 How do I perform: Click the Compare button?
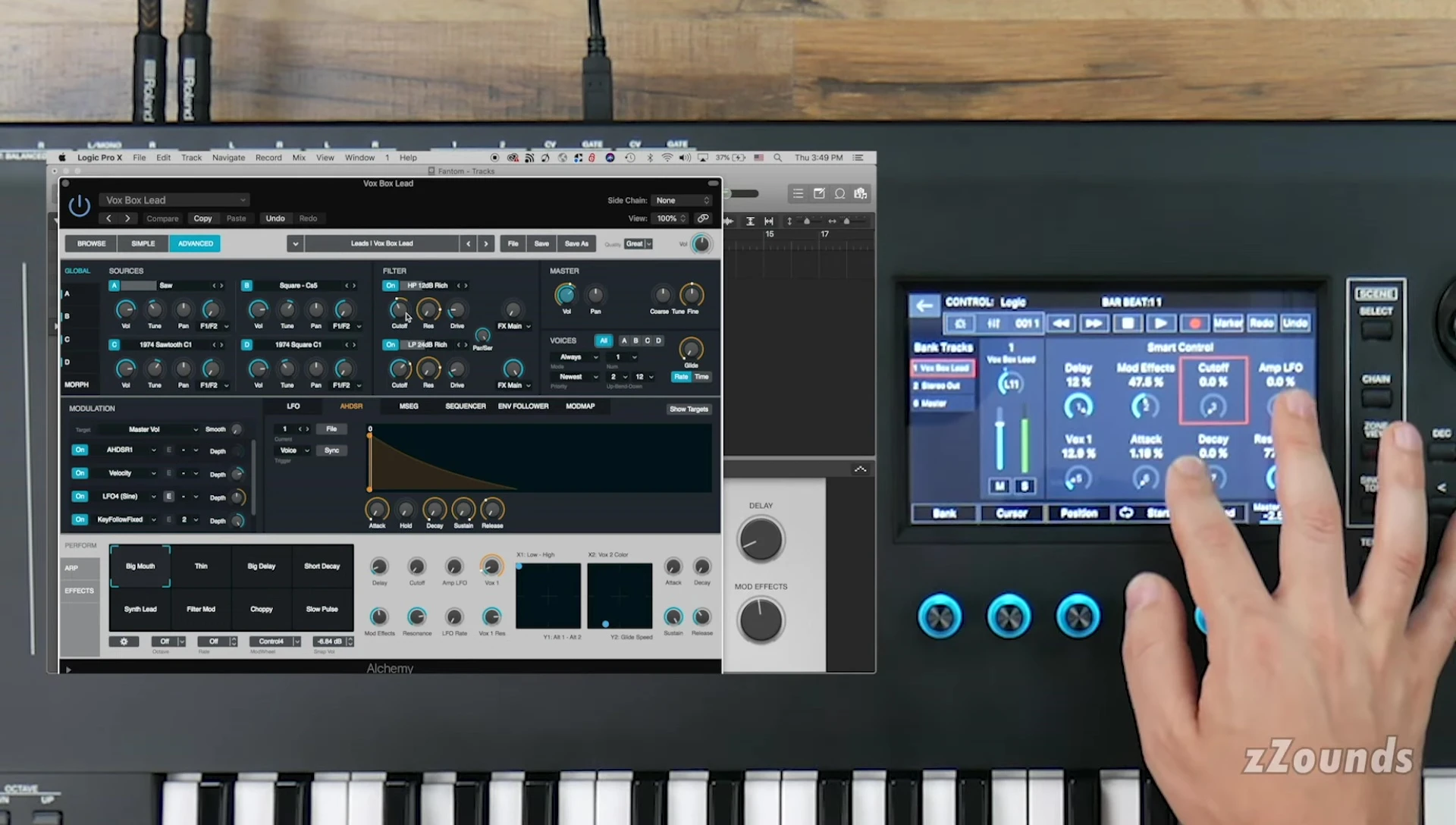pyautogui.click(x=162, y=218)
